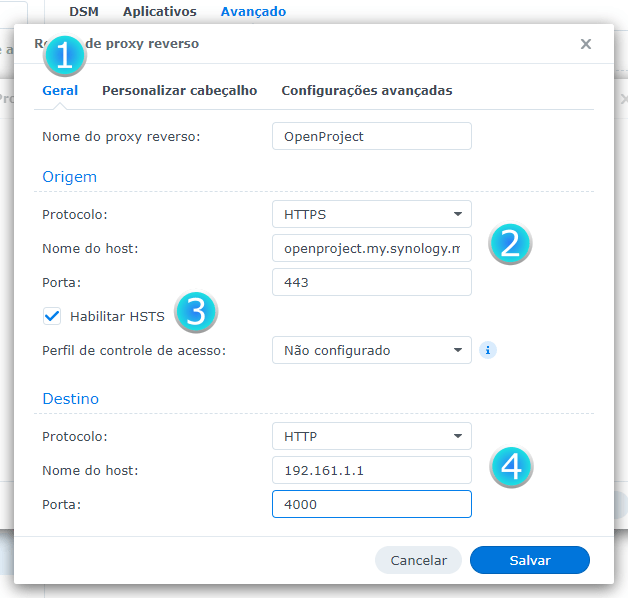Open the Destino Protocolo HTTP dropdown

tap(371, 436)
